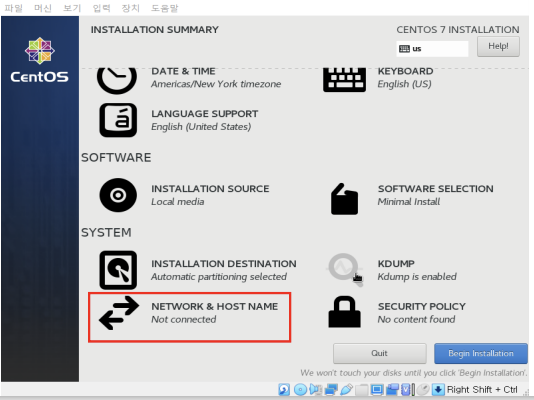
Task: Open the 장치 menu
Action: click(131, 8)
